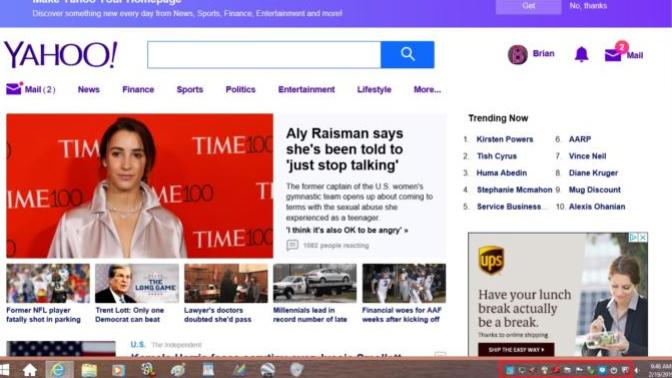Open the Lifestyle section

374,89
